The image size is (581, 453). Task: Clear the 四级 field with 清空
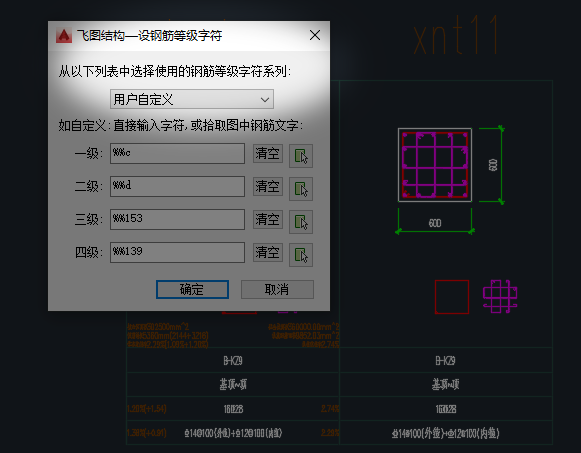268,252
